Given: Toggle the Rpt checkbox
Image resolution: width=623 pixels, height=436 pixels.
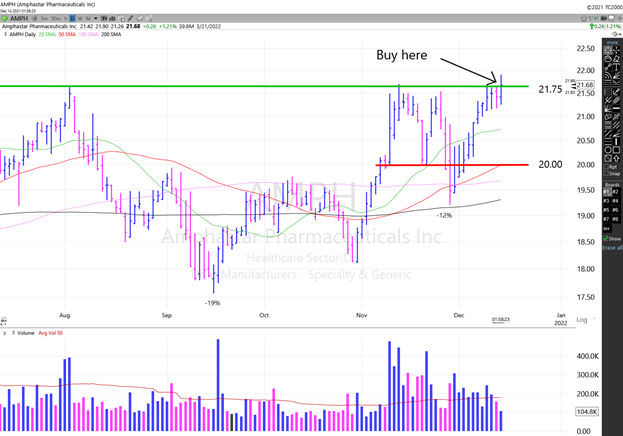Looking at the screenshot, I should point(606,167).
